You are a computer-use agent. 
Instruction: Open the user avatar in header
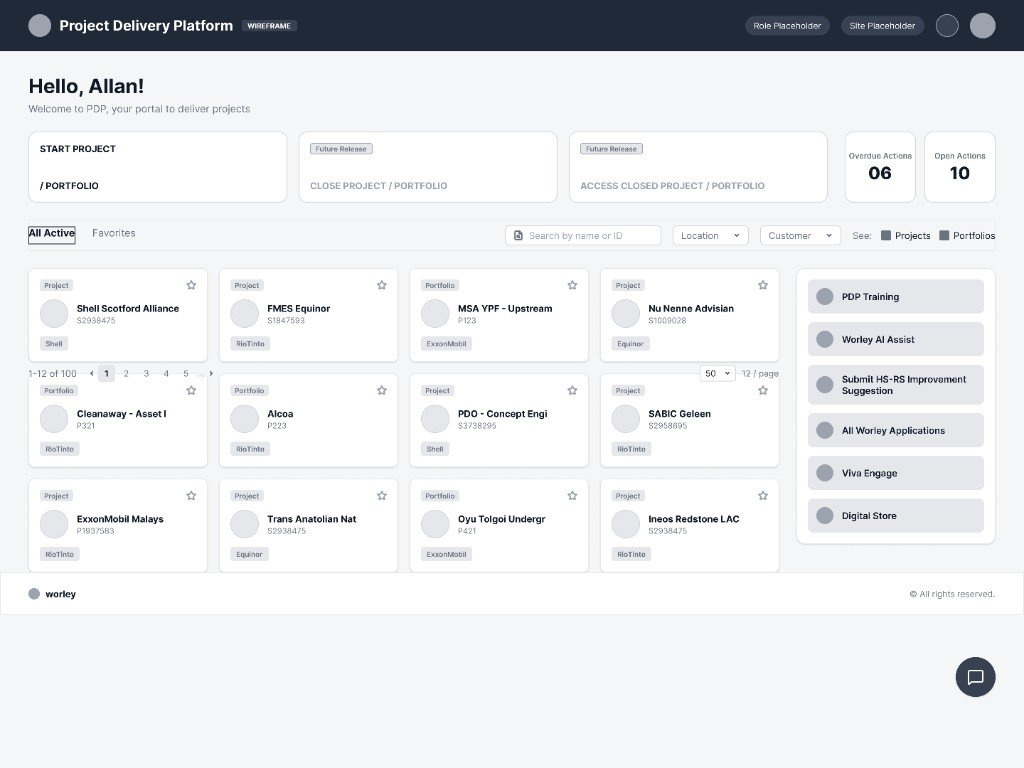[x=982, y=25]
